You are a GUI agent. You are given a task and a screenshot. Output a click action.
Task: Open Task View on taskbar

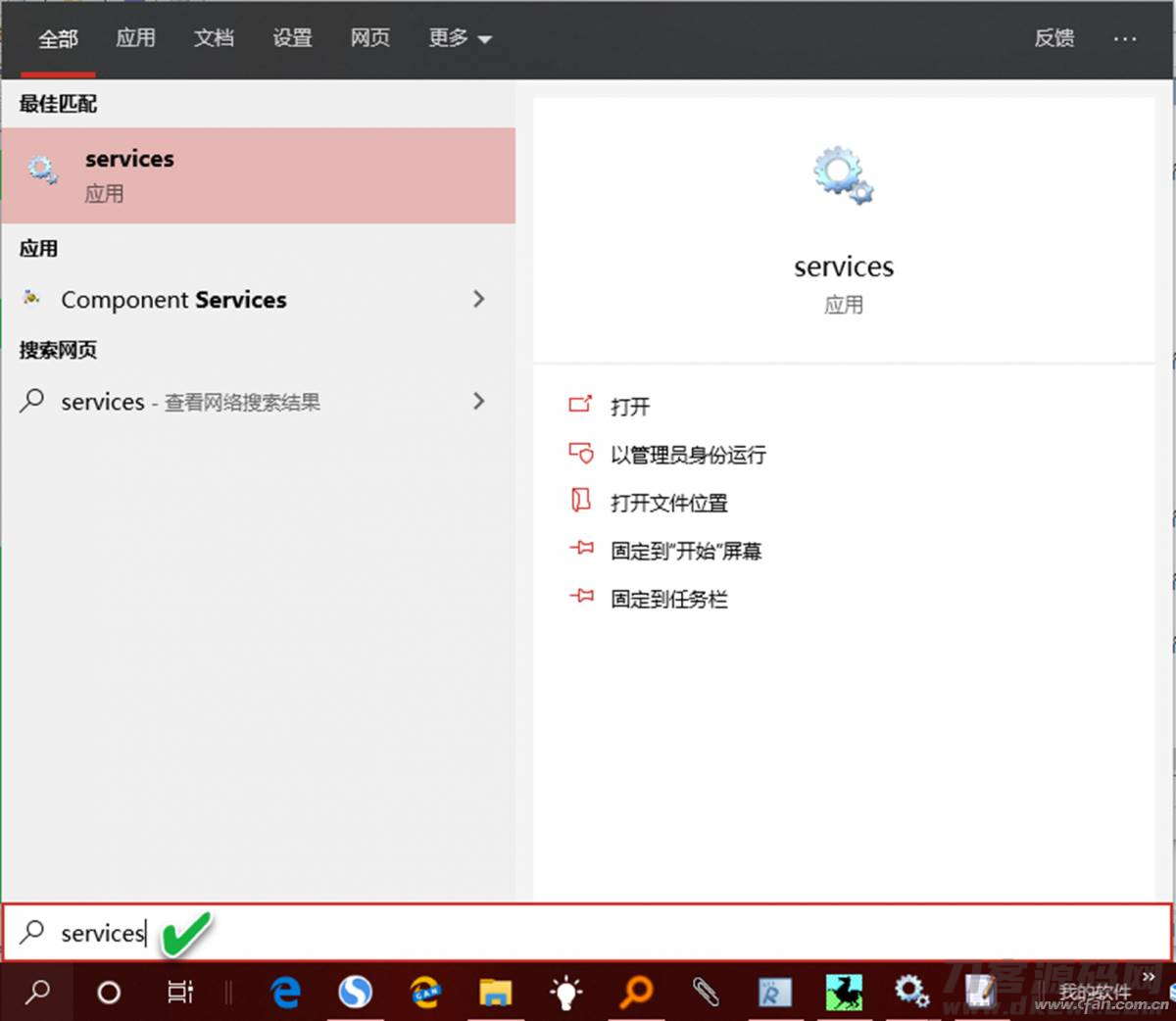(x=180, y=992)
